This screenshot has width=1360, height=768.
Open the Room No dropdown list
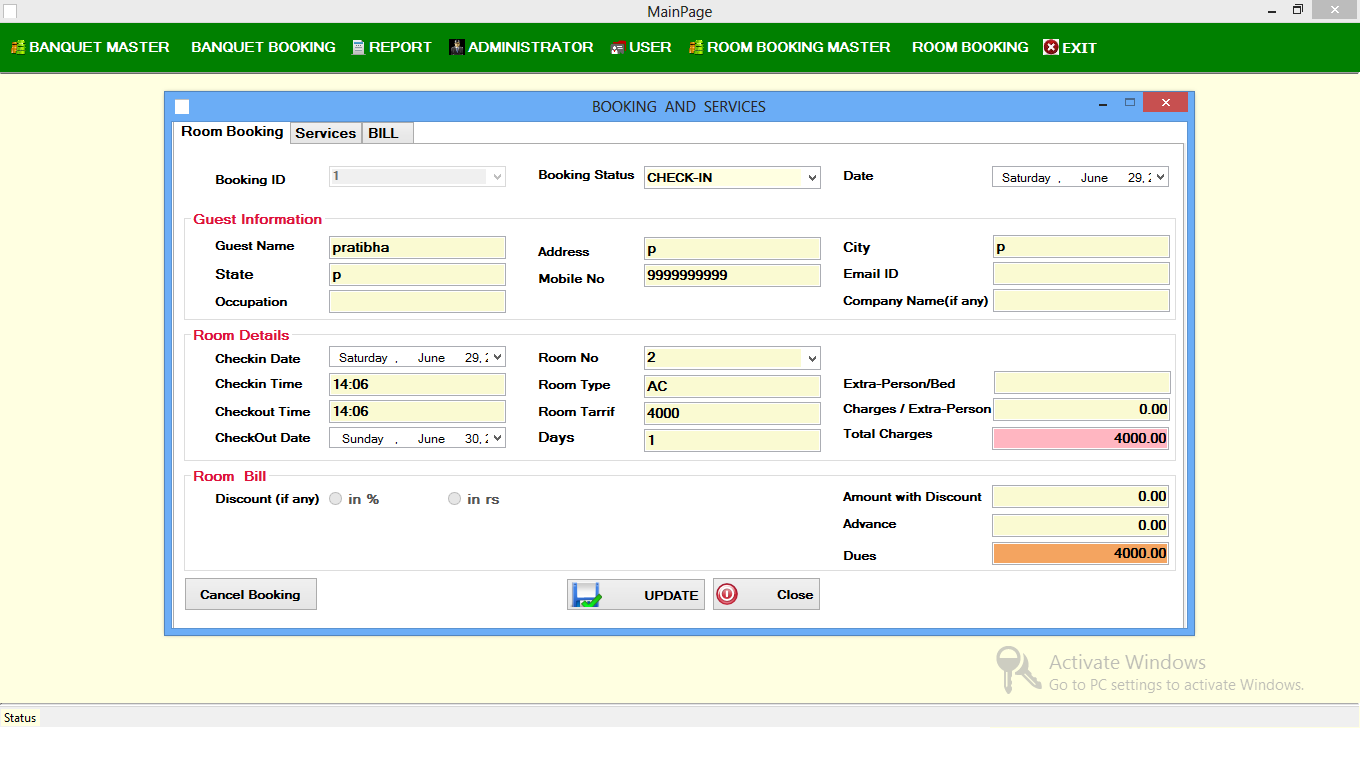pyautogui.click(x=811, y=358)
